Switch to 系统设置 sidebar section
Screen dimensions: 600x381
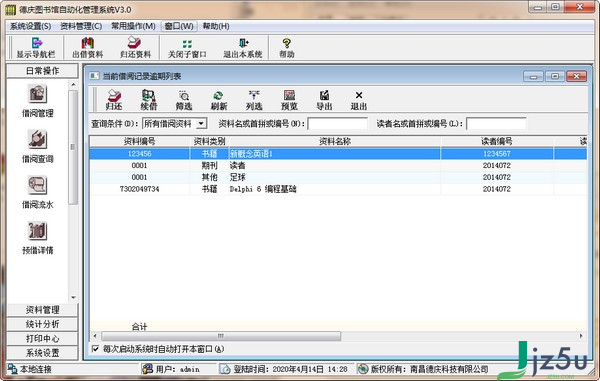pyautogui.click(x=42, y=353)
